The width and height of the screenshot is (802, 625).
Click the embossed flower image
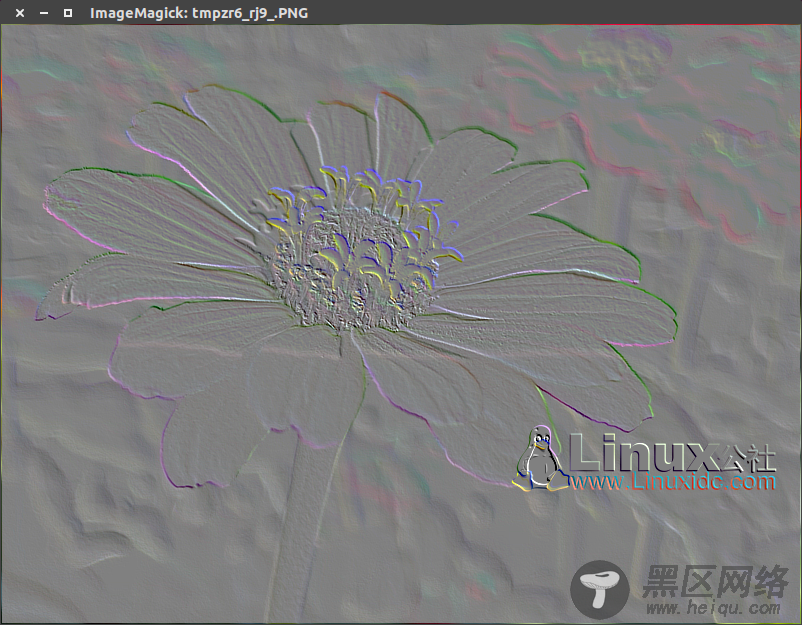401,324
